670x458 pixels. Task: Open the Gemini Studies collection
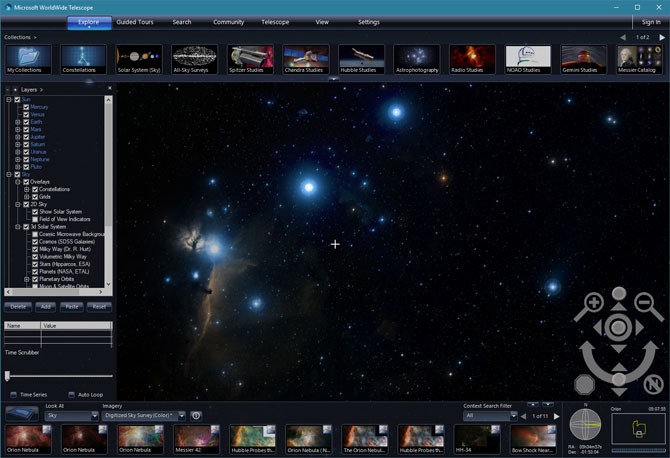tap(584, 59)
